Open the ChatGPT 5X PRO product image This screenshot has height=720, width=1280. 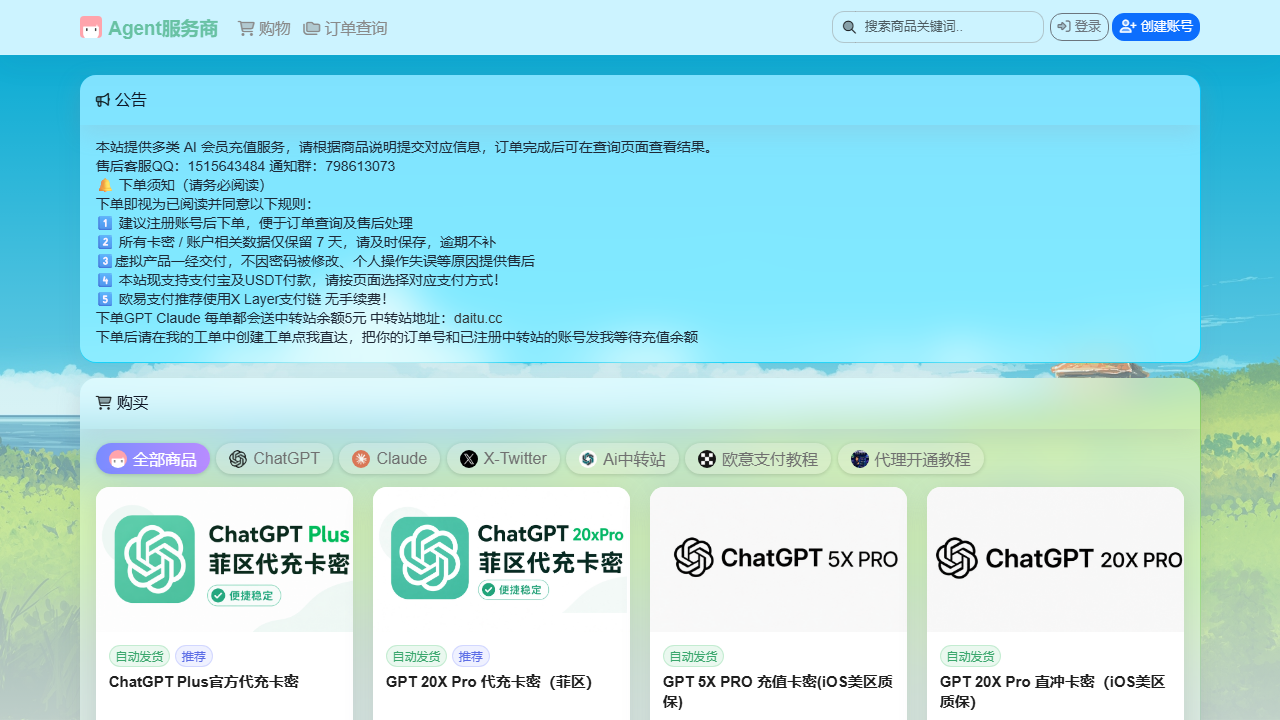(778, 559)
